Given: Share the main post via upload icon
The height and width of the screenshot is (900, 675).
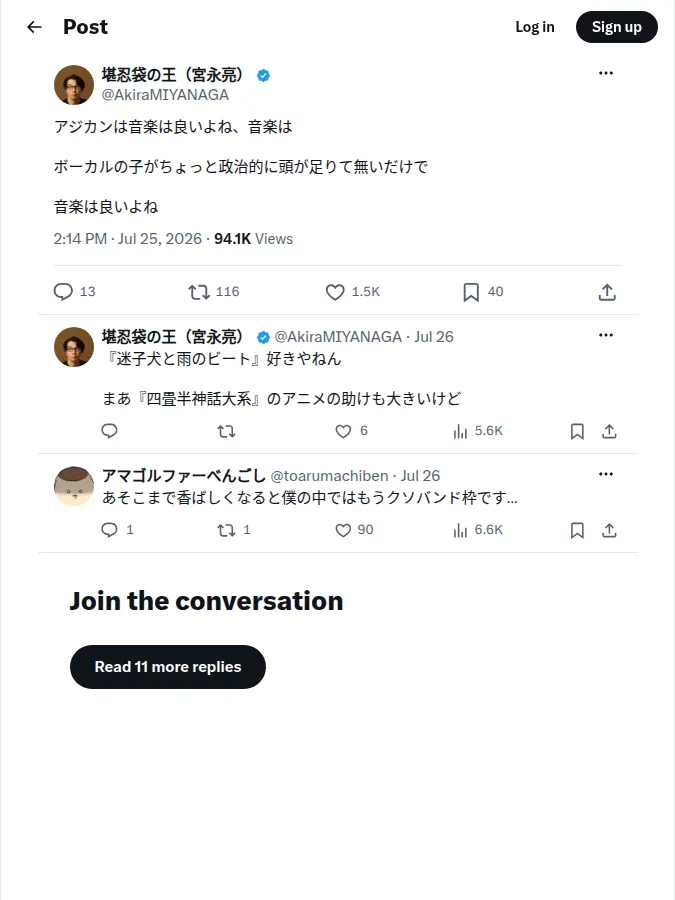Looking at the screenshot, I should tap(607, 292).
